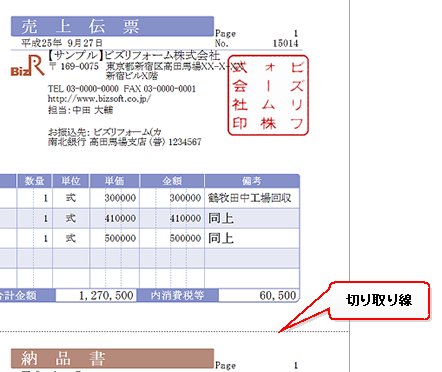Click the slip number 15014
Screen dimensions: 442x372
click(x=286, y=43)
